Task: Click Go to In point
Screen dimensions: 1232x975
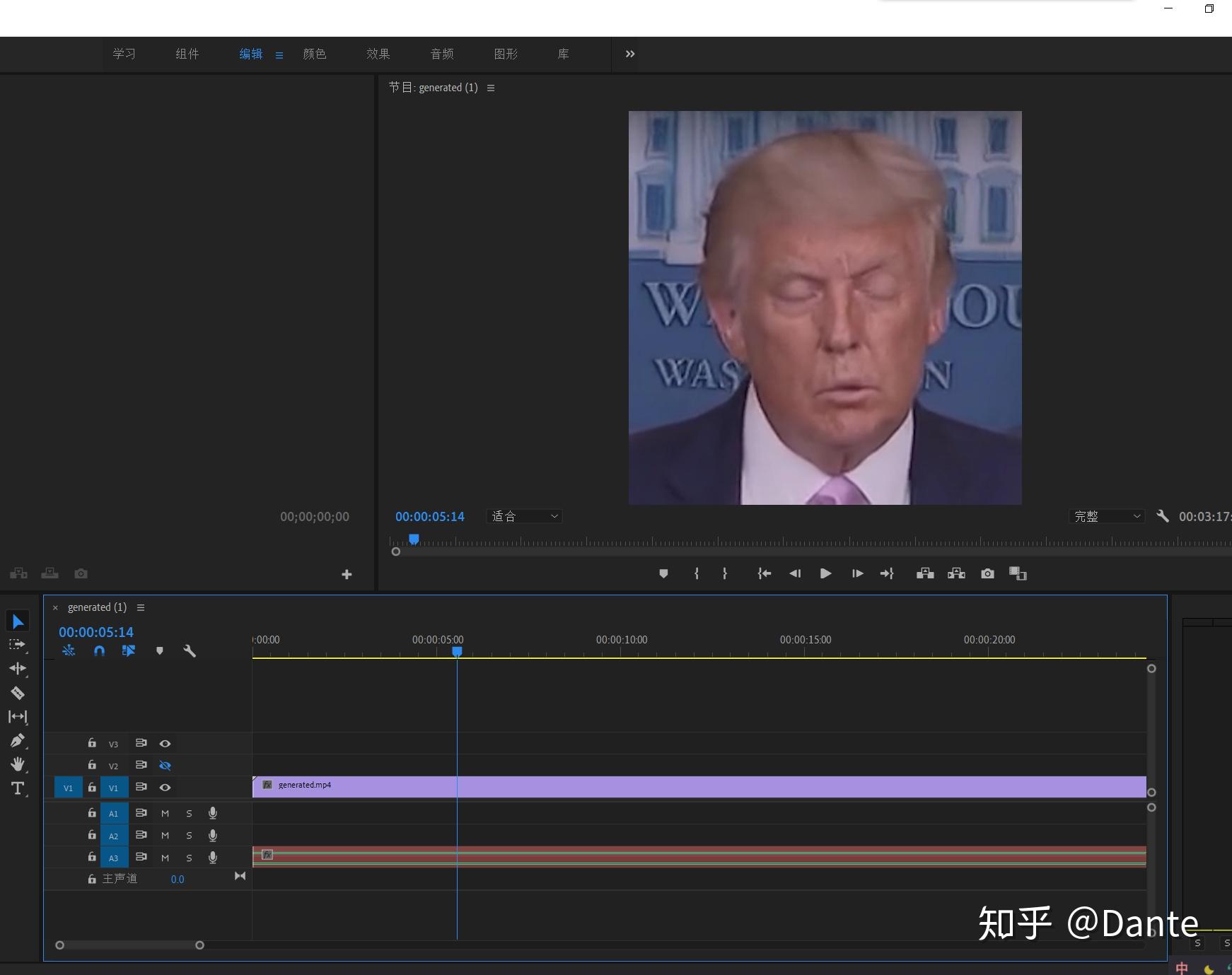Action: coord(764,573)
